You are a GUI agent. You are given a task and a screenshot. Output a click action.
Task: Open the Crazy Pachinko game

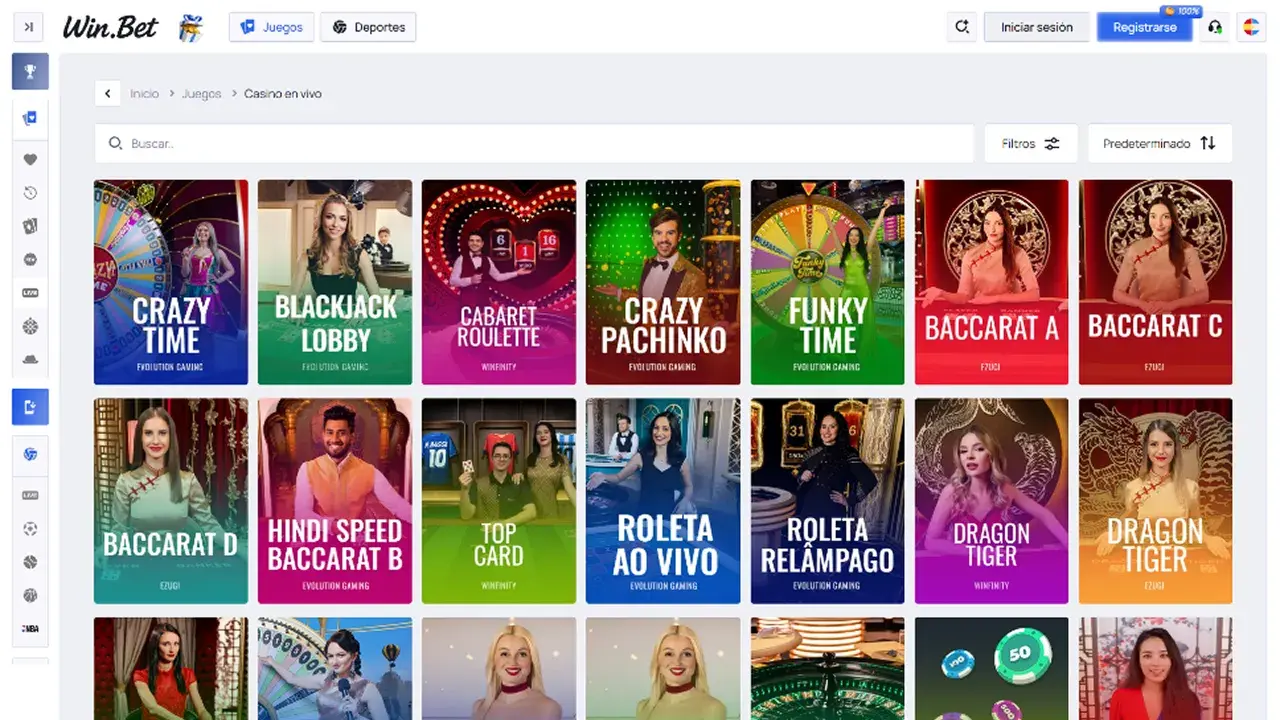(663, 282)
